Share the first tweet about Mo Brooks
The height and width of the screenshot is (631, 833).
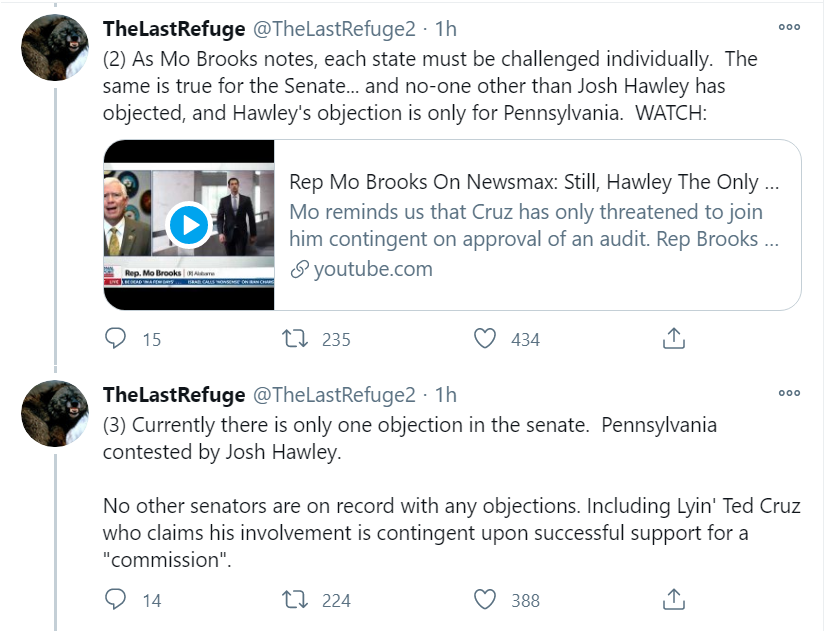[x=674, y=339]
